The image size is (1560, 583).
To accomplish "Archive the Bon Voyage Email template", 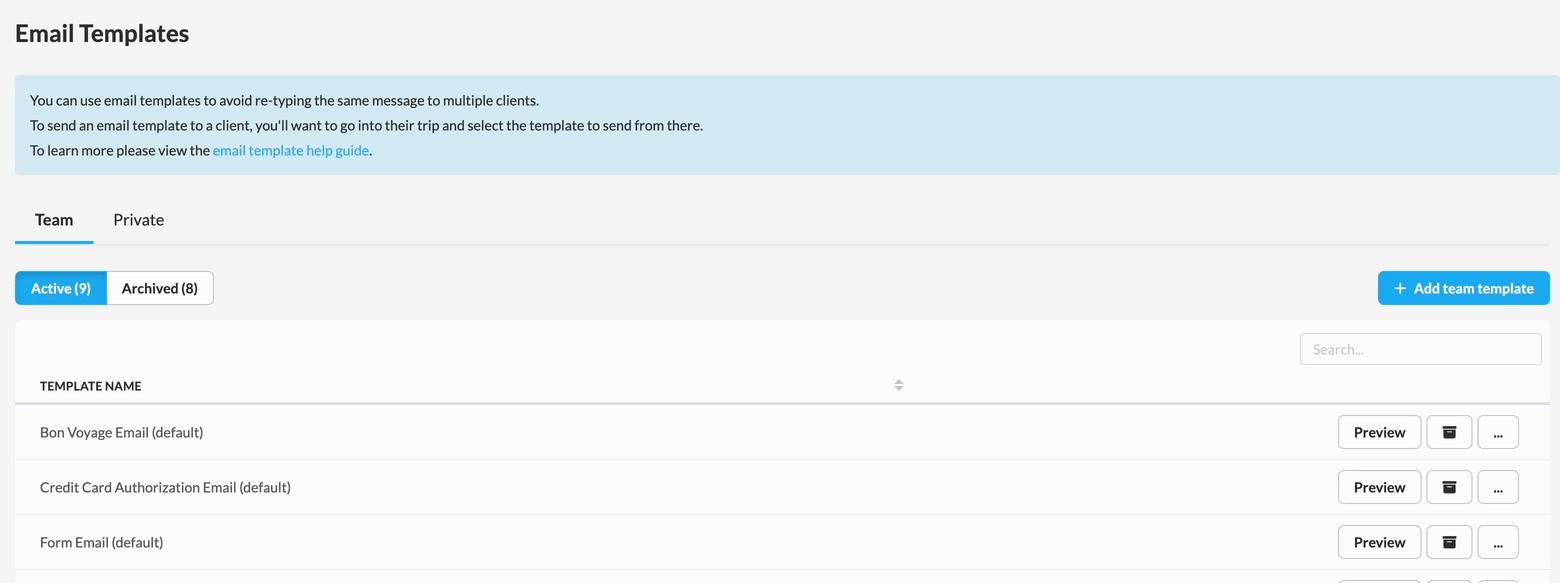I will pos(1449,432).
